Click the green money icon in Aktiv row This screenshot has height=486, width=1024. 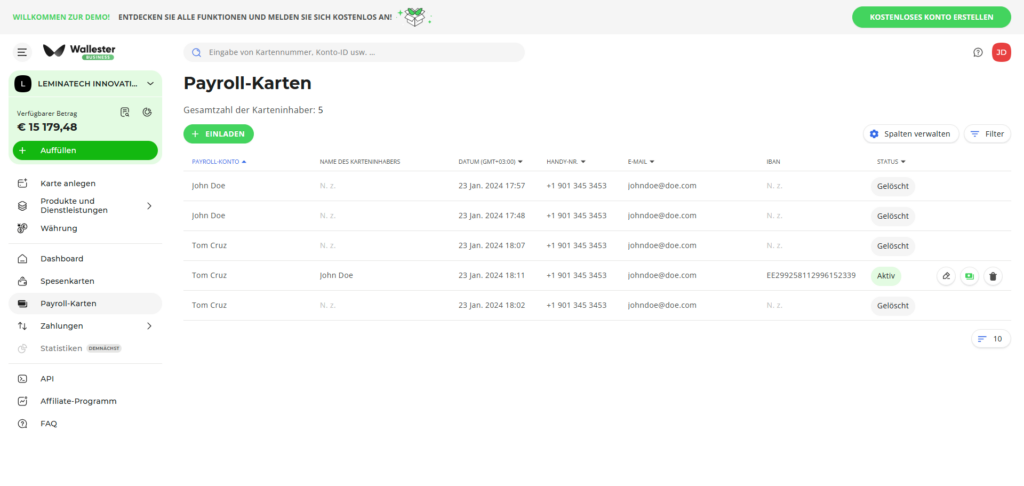[969, 276]
